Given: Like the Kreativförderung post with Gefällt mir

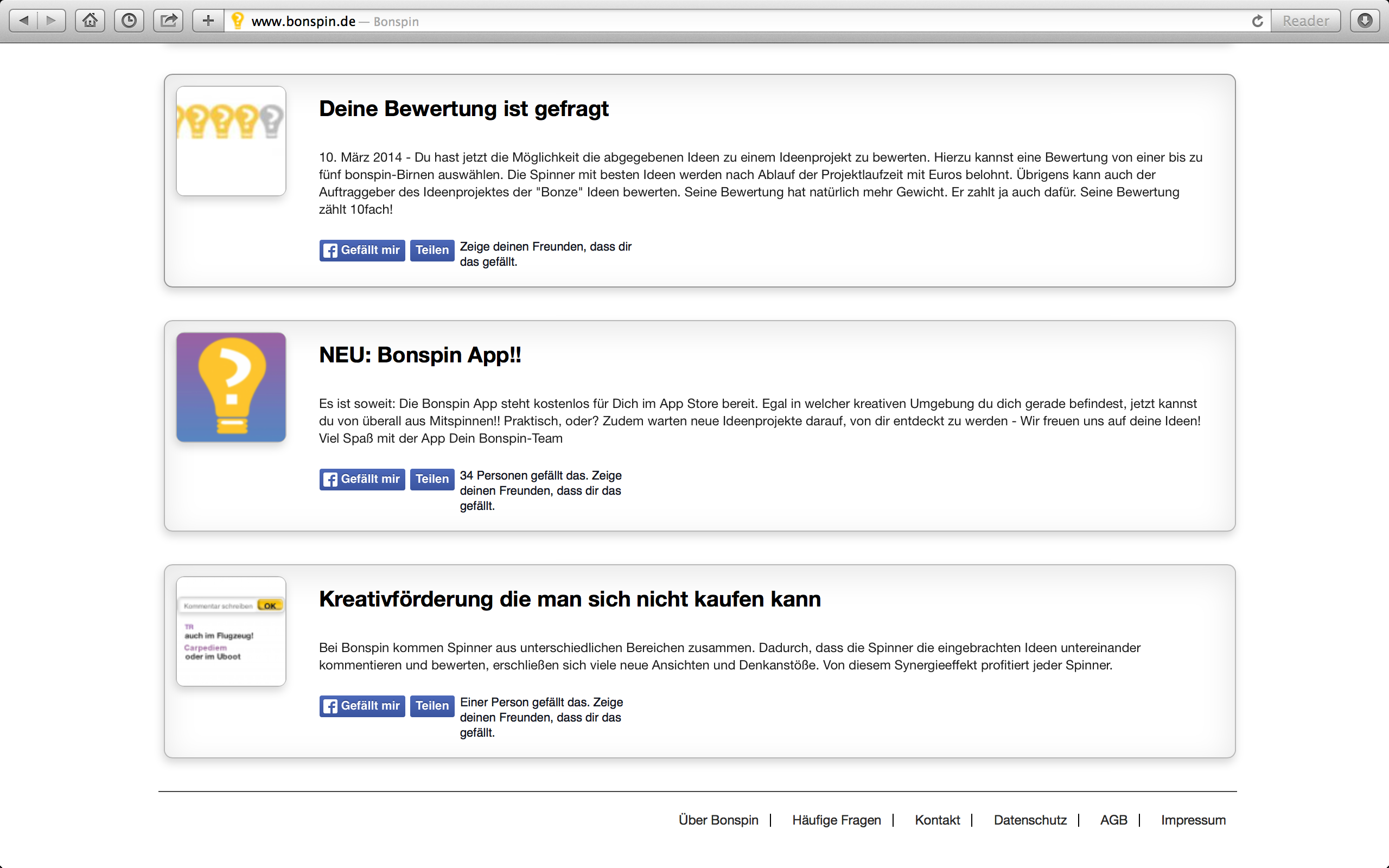Looking at the screenshot, I should click(362, 706).
